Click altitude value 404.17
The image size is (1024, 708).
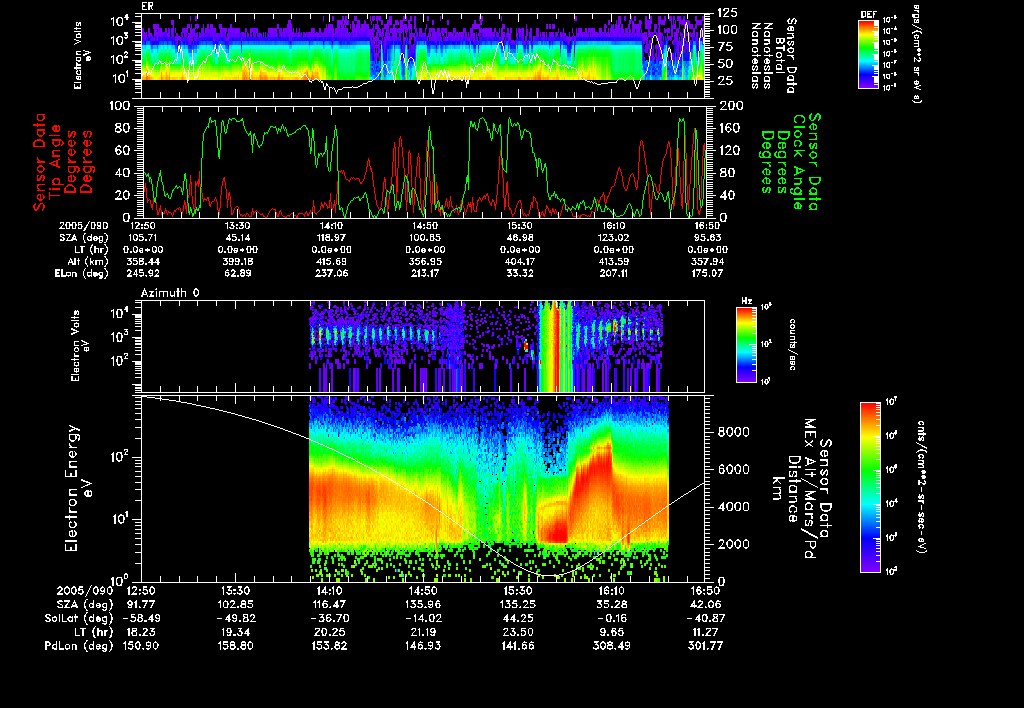519,261
